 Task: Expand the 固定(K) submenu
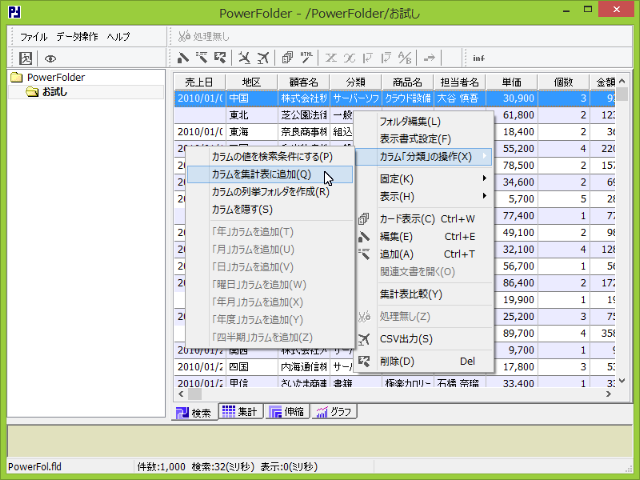click(424, 179)
